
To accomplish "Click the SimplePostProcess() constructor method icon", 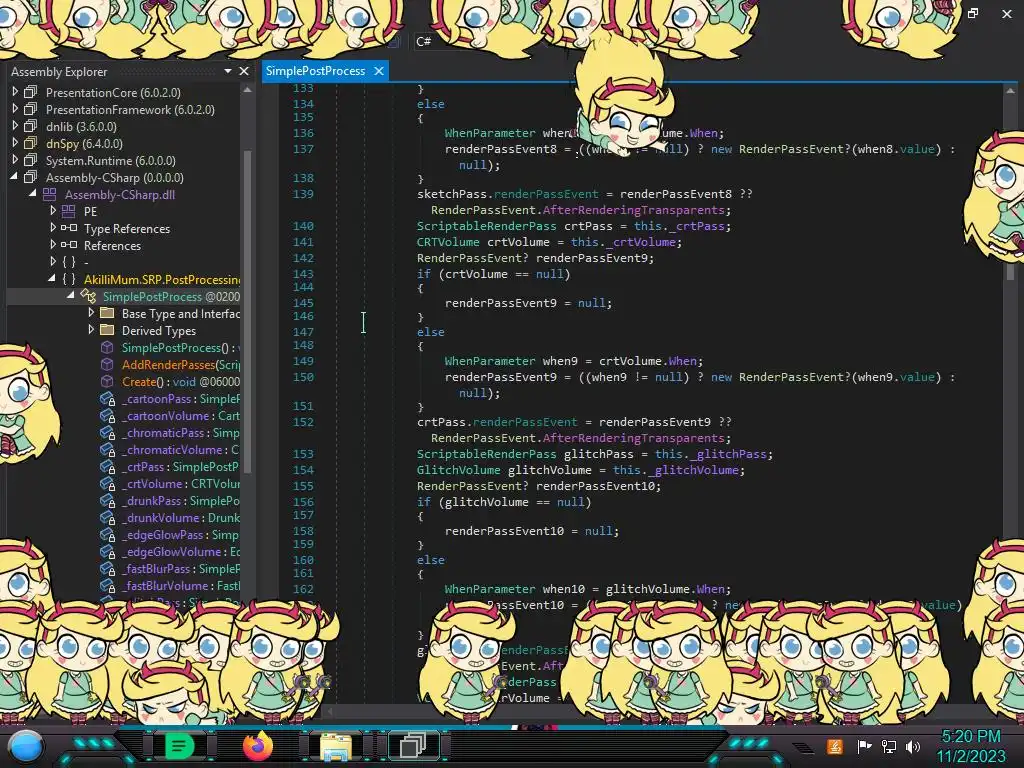I will pyautogui.click(x=107, y=347).
